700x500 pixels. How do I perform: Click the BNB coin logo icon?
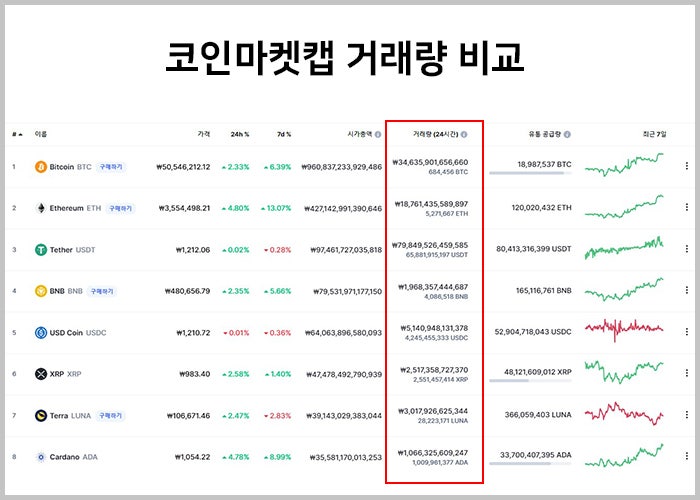coord(41,291)
